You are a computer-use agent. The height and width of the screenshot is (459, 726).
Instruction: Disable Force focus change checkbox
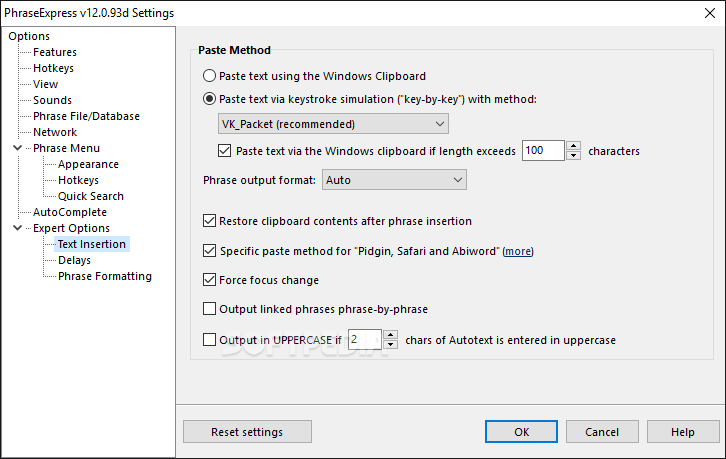209,280
